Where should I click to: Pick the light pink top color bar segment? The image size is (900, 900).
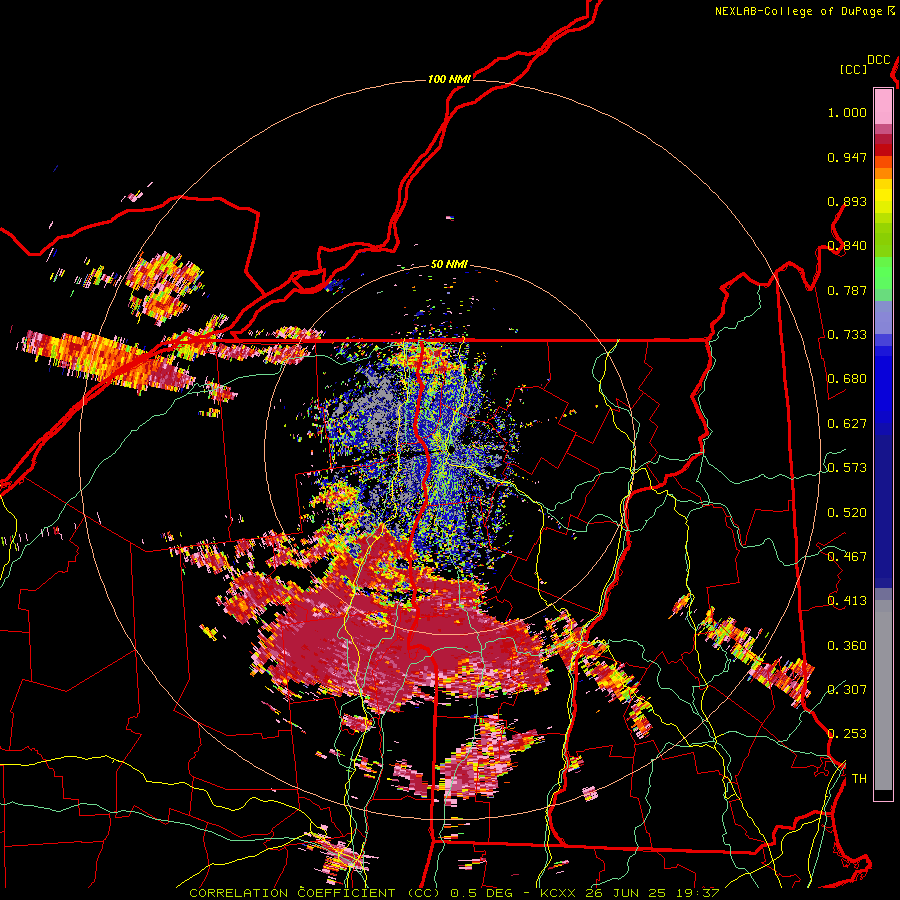(x=883, y=106)
